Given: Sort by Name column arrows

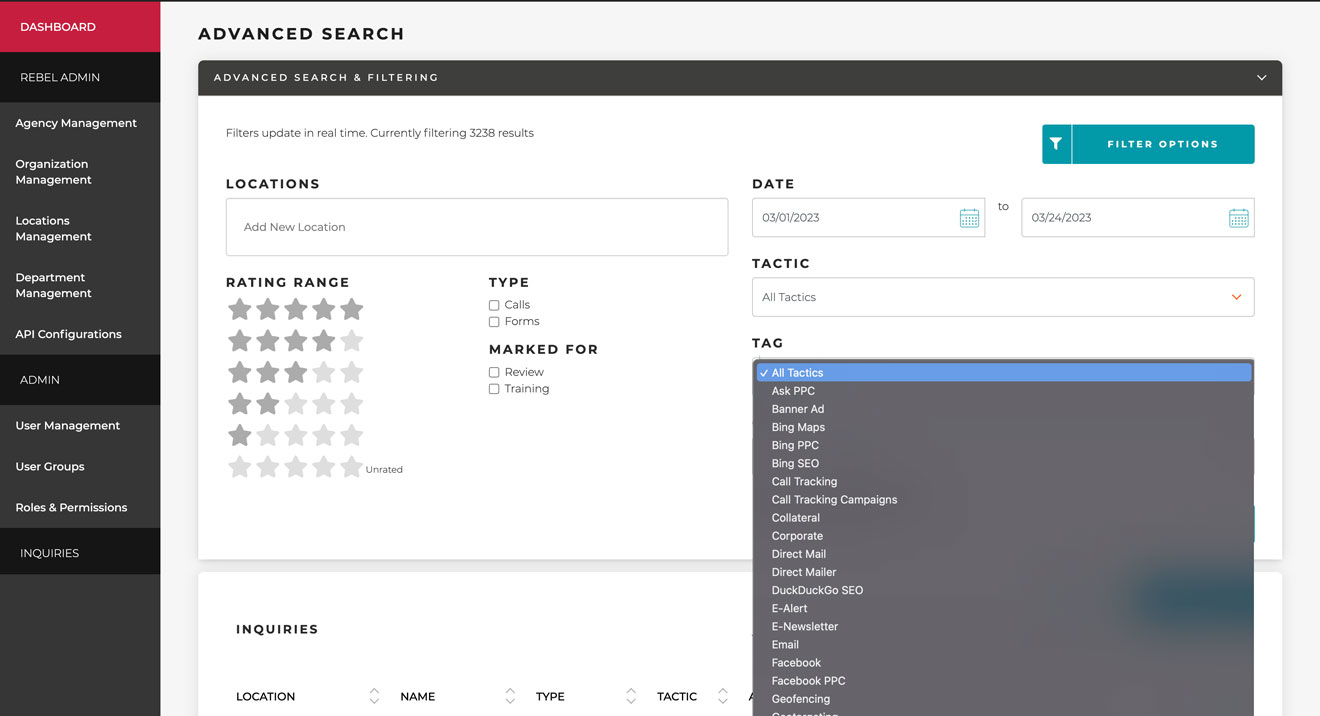Looking at the screenshot, I should pos(510,696).
